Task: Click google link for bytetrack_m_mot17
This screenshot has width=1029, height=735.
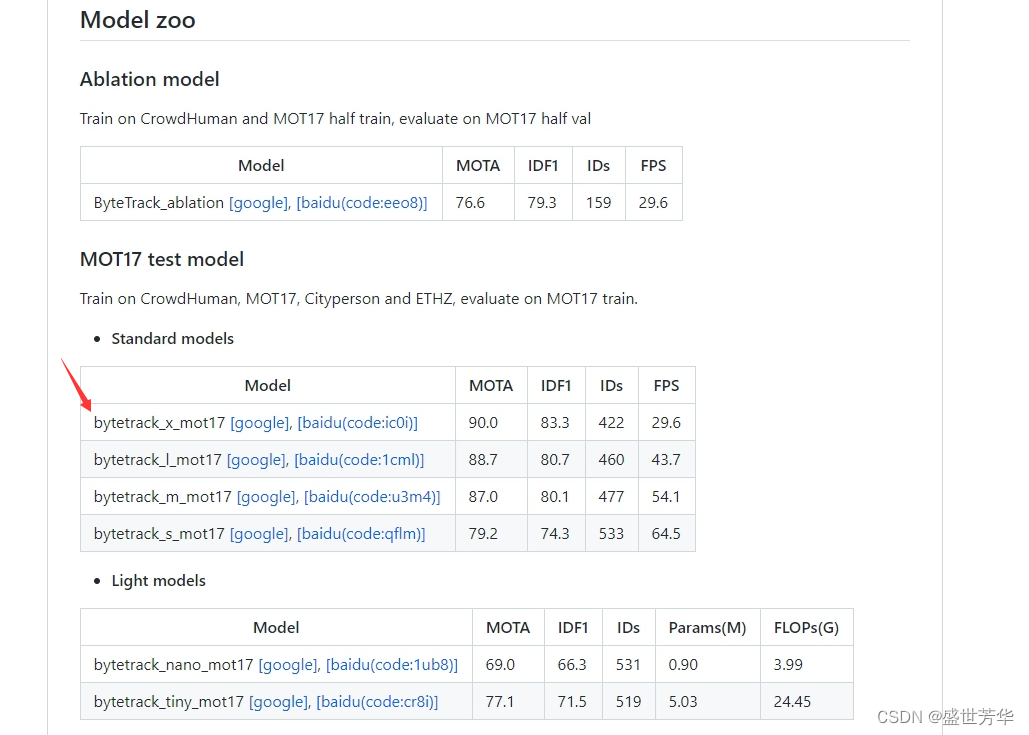Action: coord(266,497)
